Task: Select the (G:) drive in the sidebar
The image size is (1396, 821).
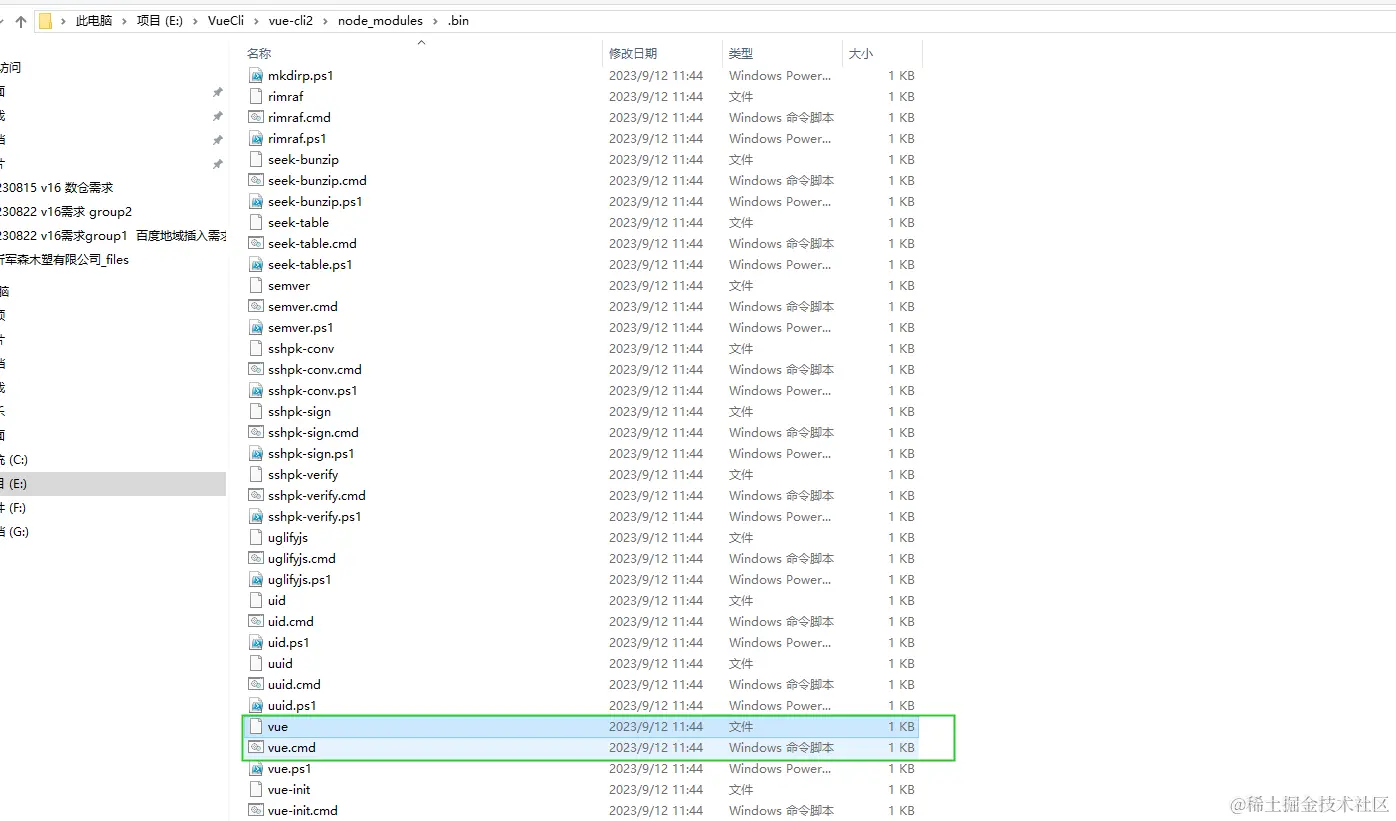Action: click(x=14, y=531)
